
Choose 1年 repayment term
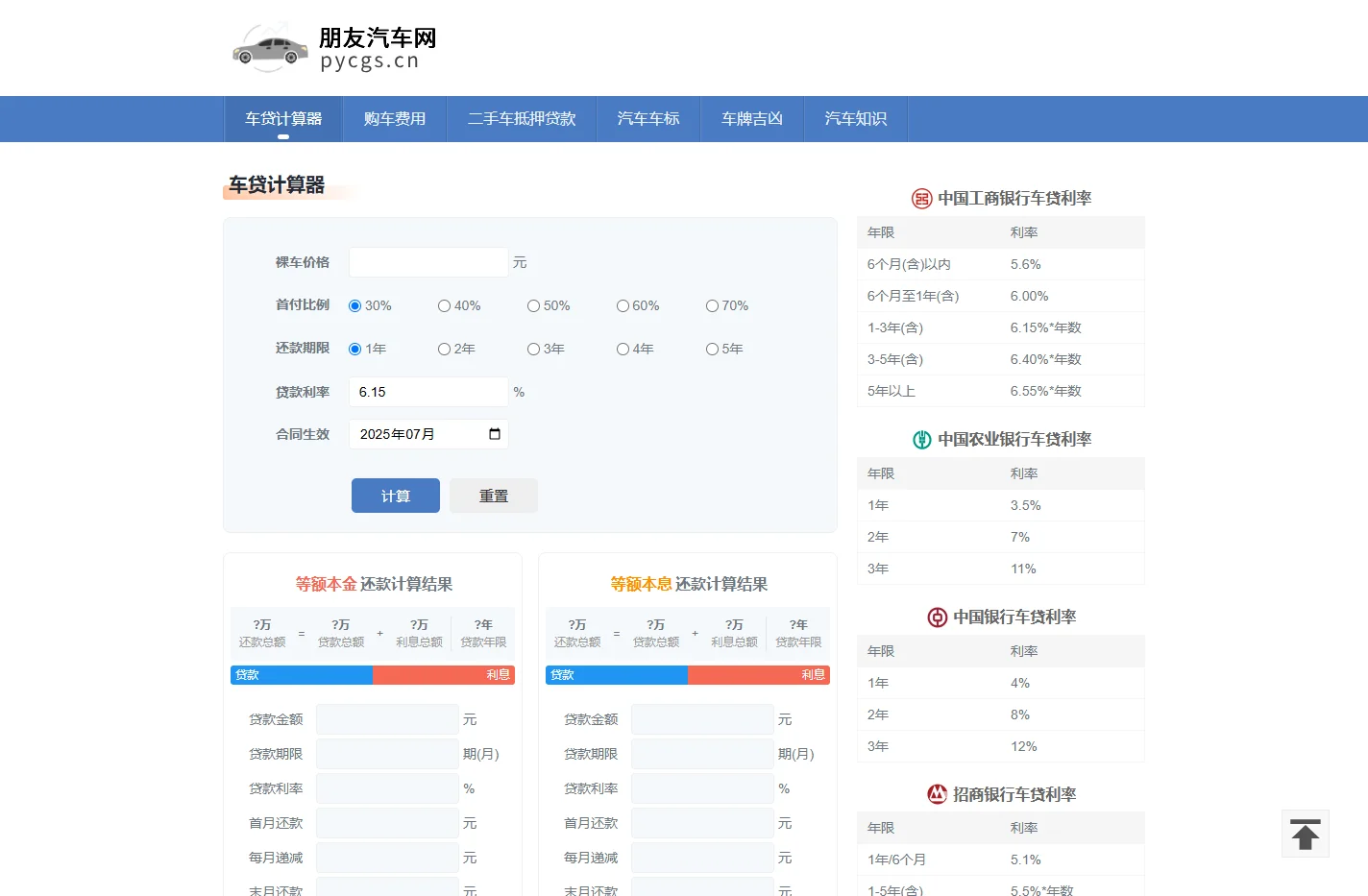click(354, 350)
